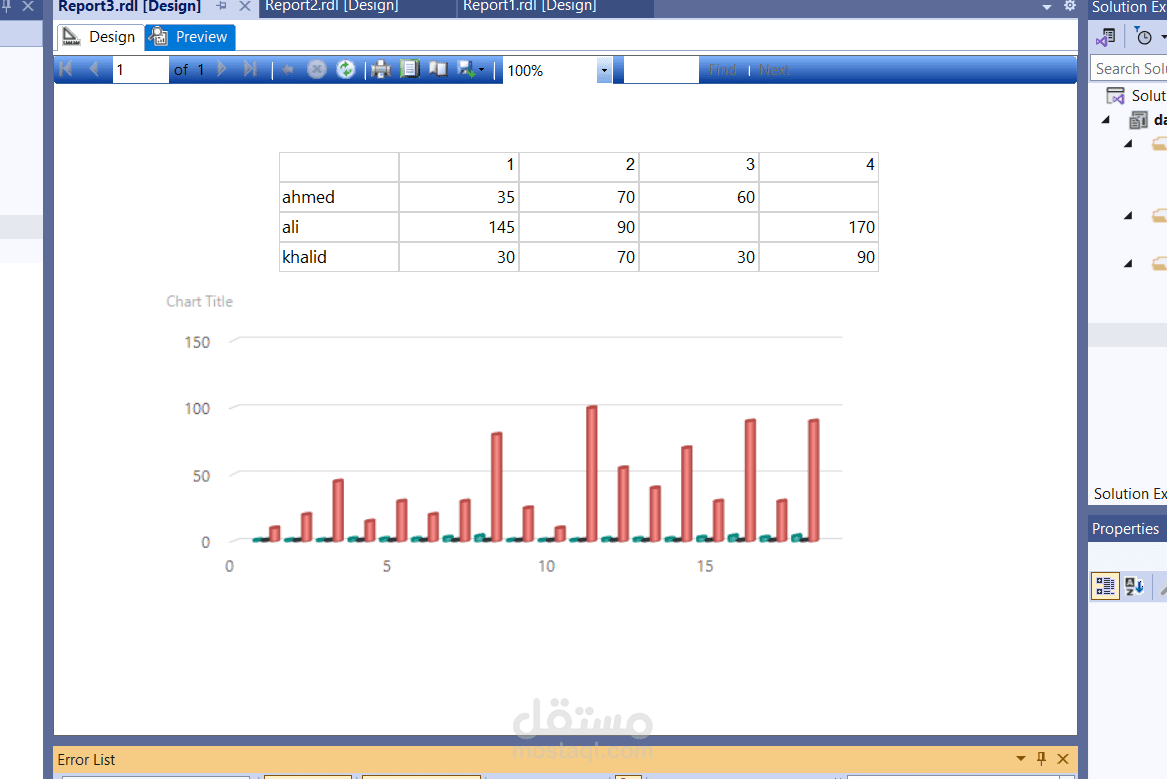This screenshot has height=779, width=1167.
Task: Click the ali row header cell
Action: (339, 227)
